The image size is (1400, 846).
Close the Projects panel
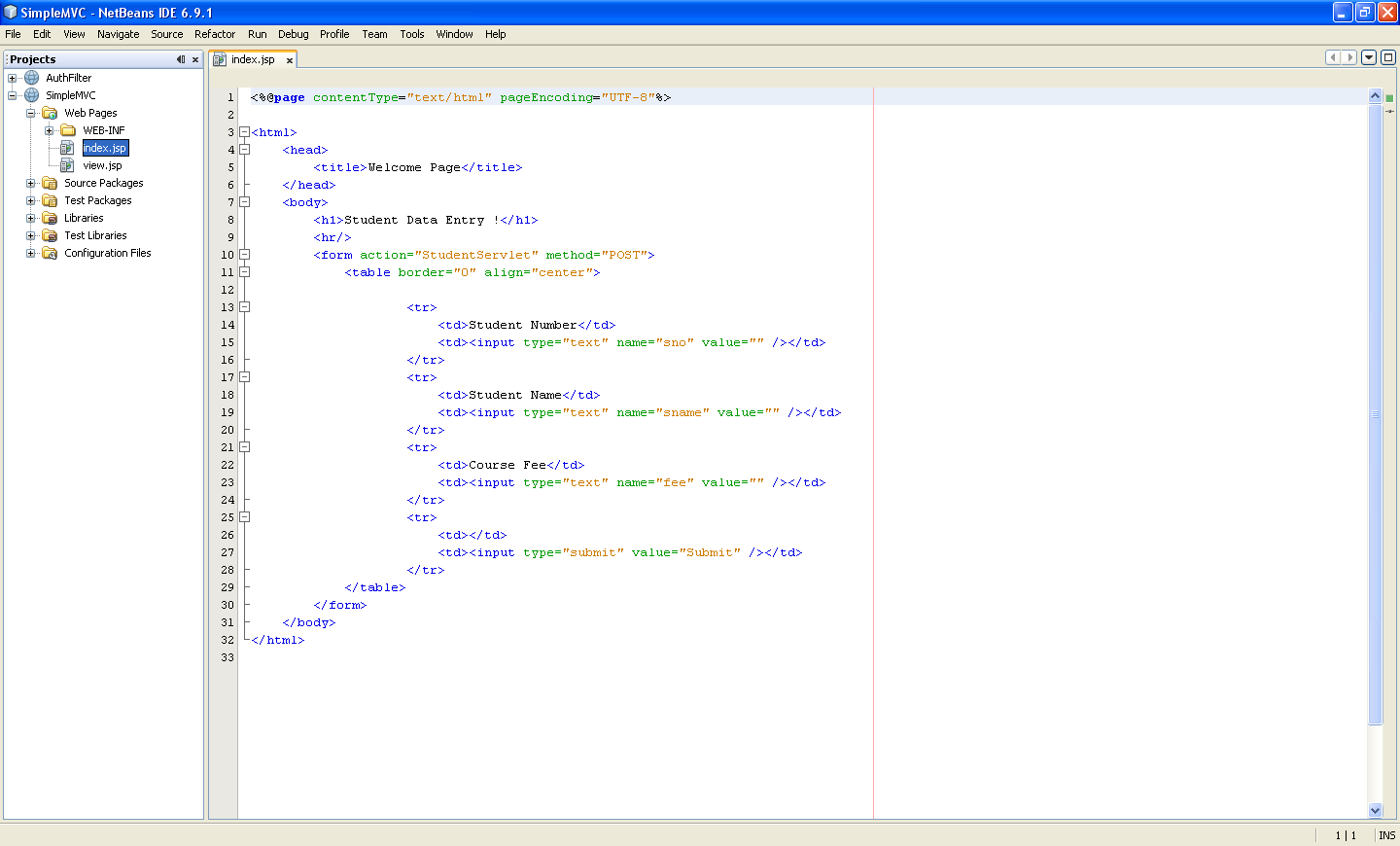coord(193,58)
